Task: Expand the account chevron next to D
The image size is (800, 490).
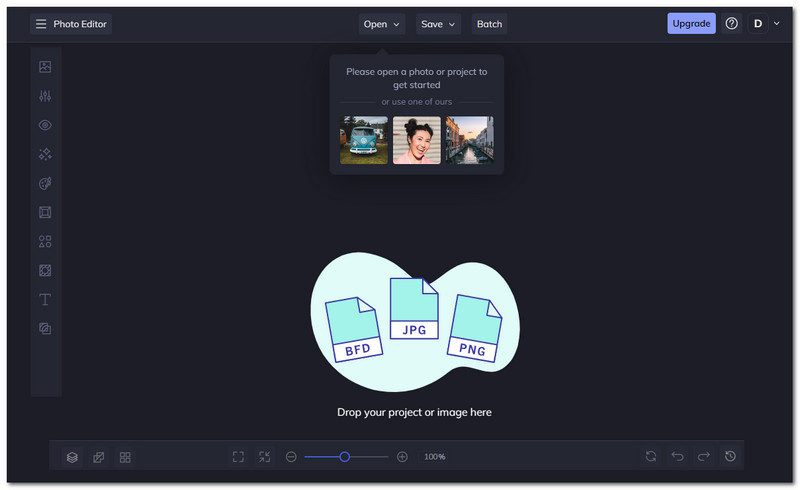Action: [777, 23]
